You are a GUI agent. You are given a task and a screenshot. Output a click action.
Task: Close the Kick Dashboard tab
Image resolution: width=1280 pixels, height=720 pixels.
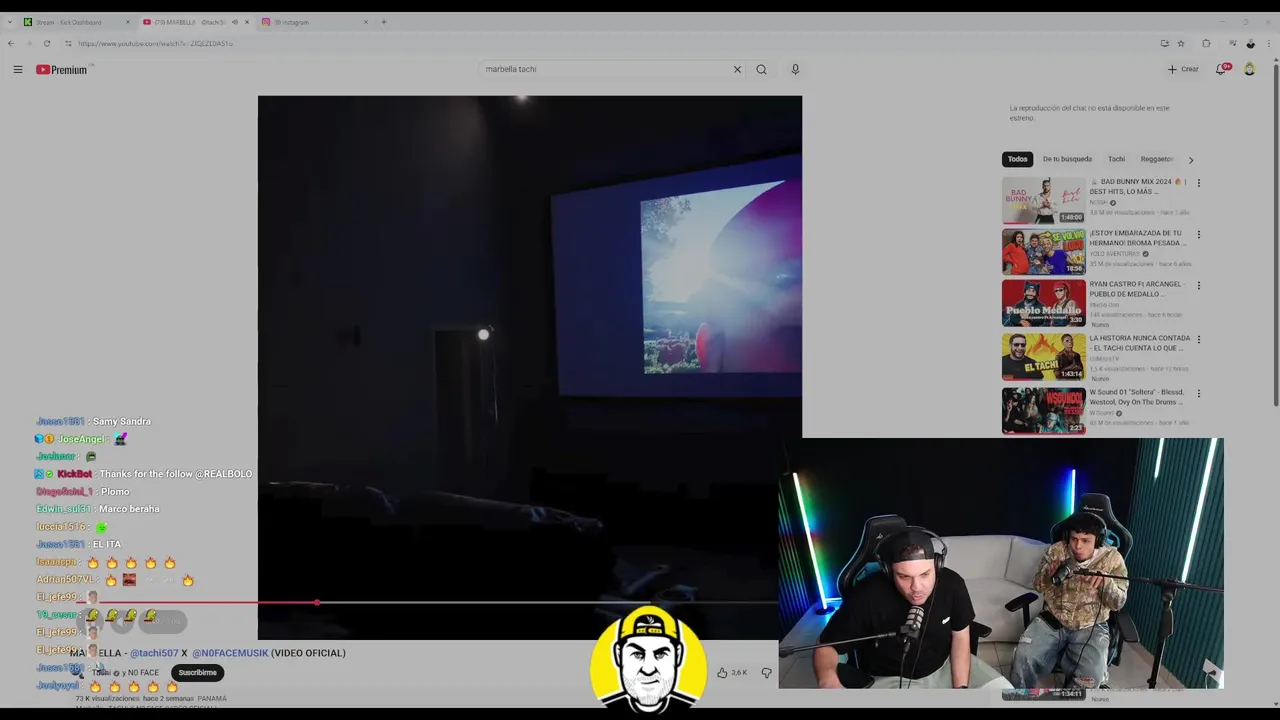[x=128, y=22]
